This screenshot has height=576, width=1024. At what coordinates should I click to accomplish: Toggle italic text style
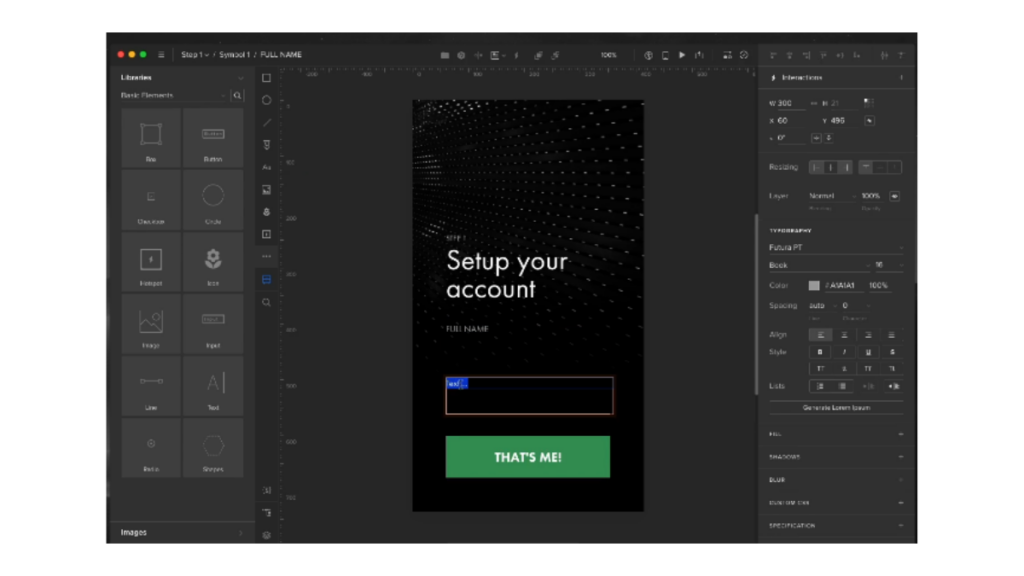[x=844, y=352]
